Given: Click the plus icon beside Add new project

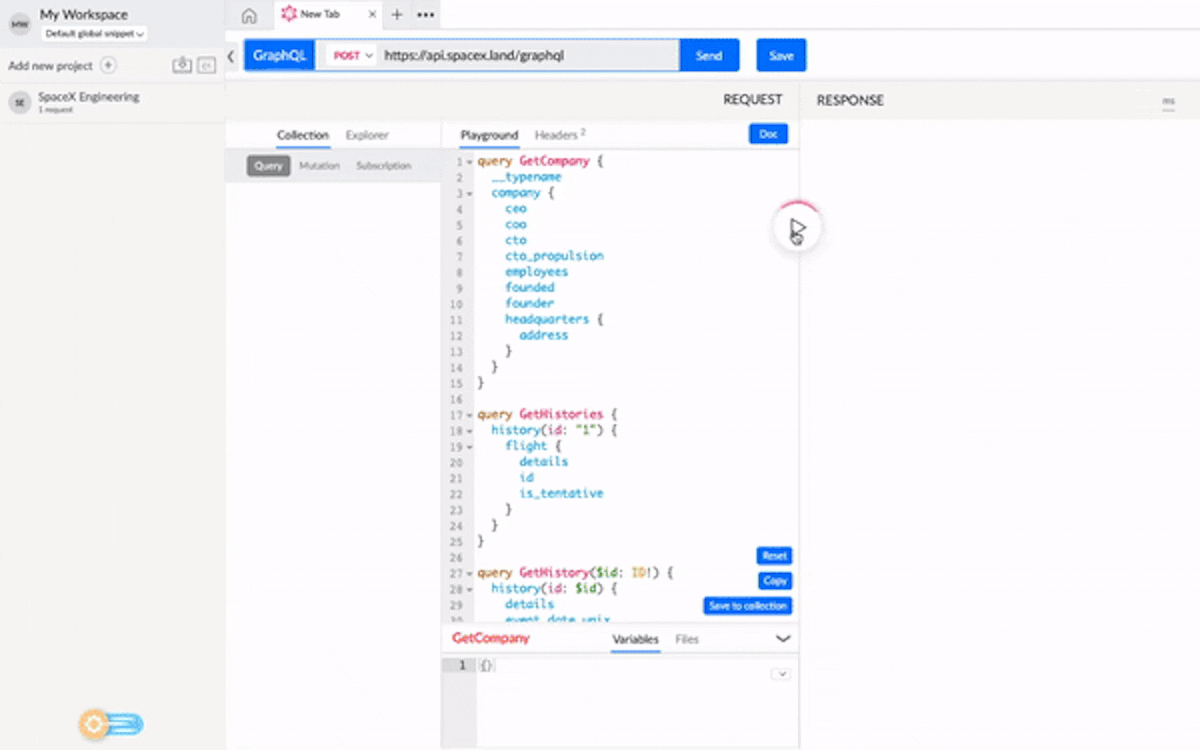Looking at the screenshot, I should point(109,66).
